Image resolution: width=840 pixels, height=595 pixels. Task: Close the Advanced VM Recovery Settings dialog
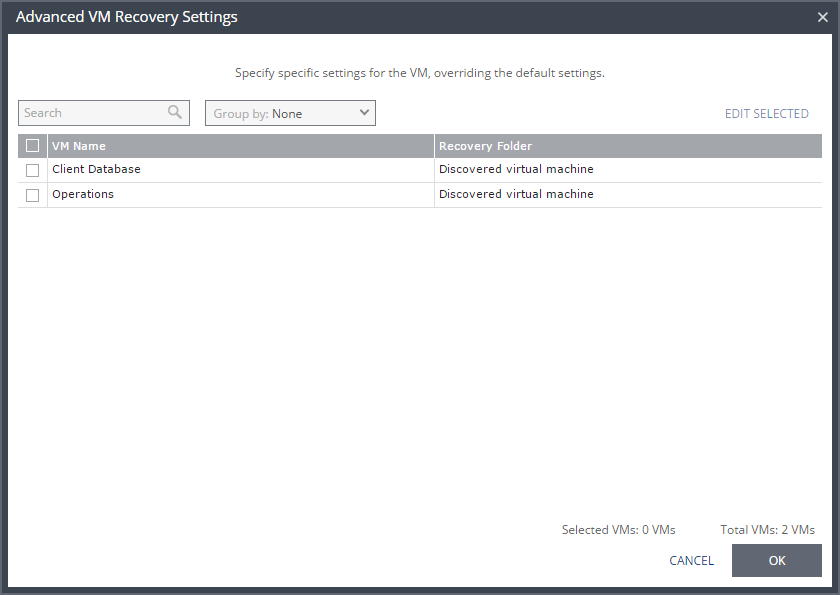click(x=822, y=17)
